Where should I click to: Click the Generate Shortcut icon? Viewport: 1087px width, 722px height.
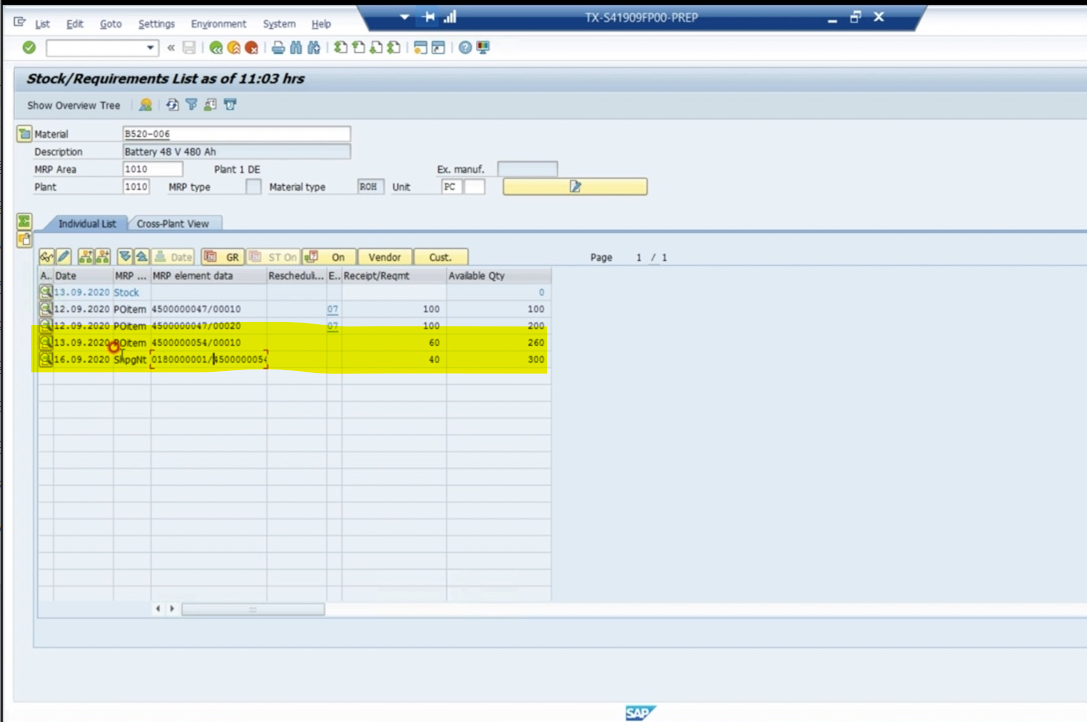click(438, 48)
